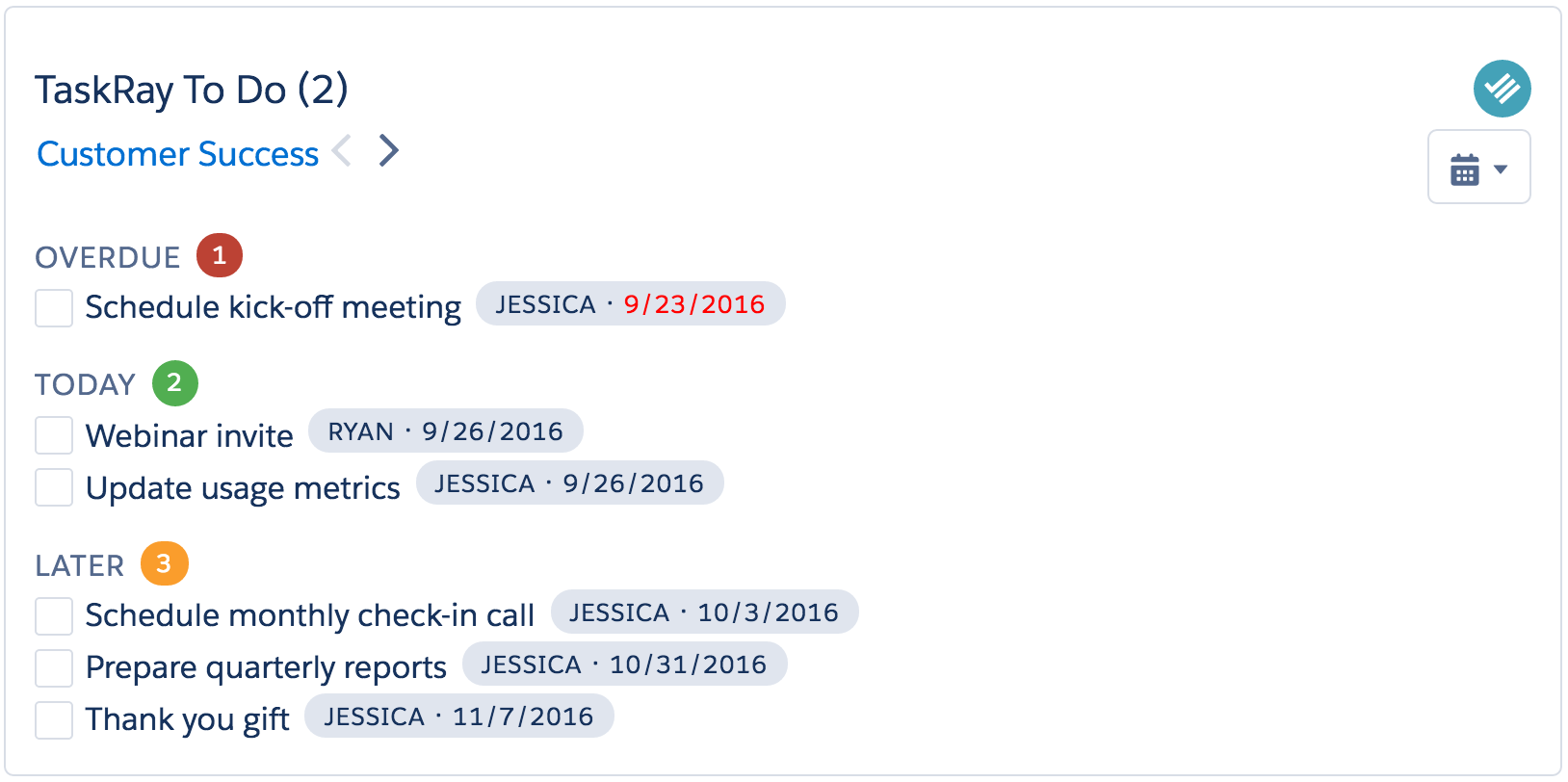The width and height of the screenshot is (1568, 782).
Task: Click the OVERDUE section heading
Action: coord(108,257)
